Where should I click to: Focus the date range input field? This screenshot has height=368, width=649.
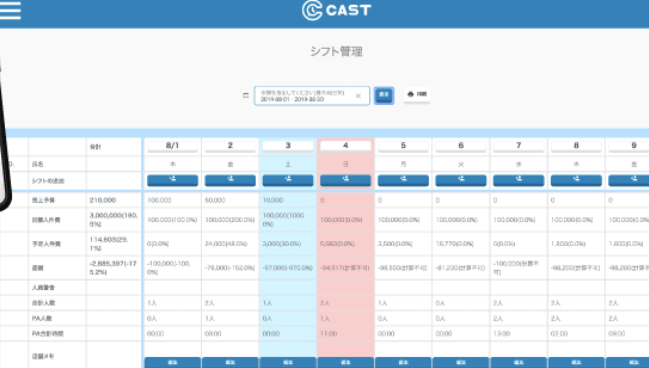coord(312,96)
